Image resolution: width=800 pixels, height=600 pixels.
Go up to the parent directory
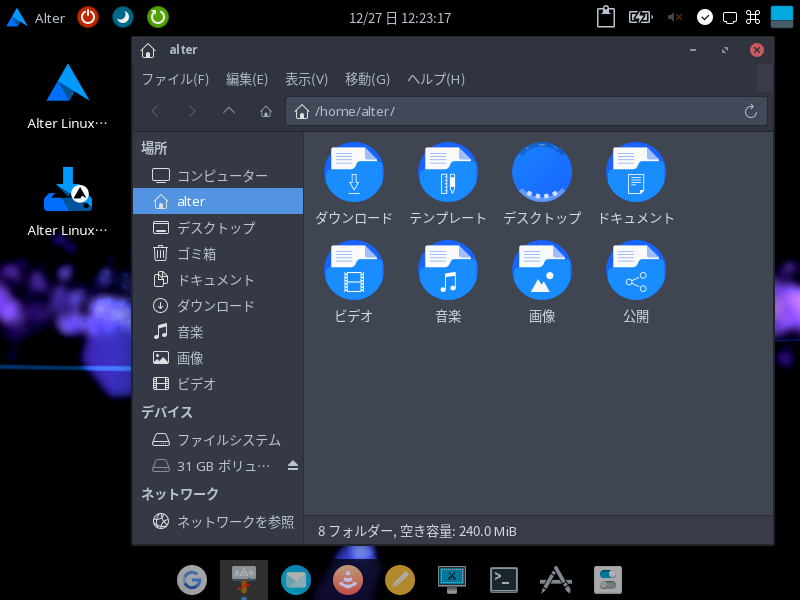pyautogui.click(x=228, y=111)
